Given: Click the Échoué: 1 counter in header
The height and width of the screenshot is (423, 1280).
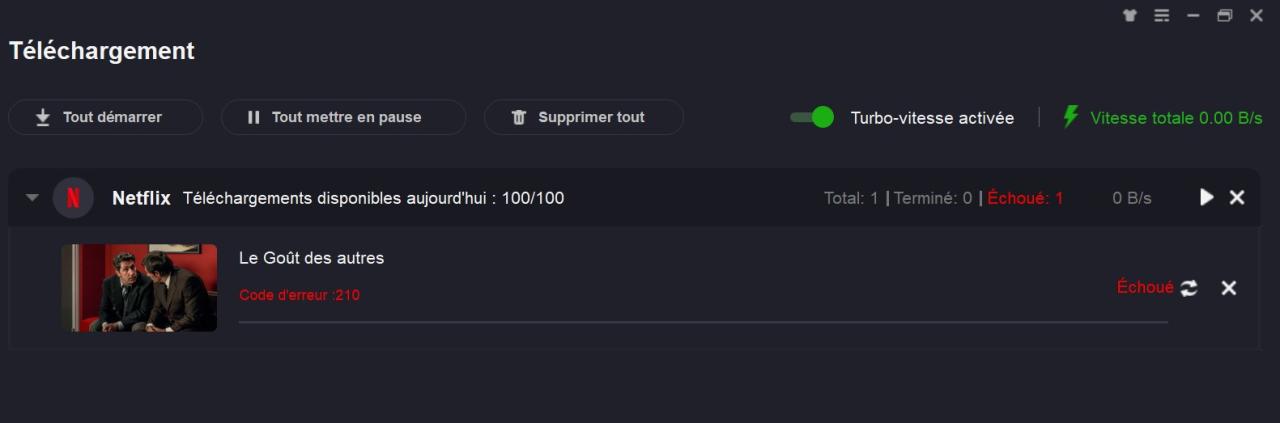Looking at the screenshot, I should [1025, 198].
